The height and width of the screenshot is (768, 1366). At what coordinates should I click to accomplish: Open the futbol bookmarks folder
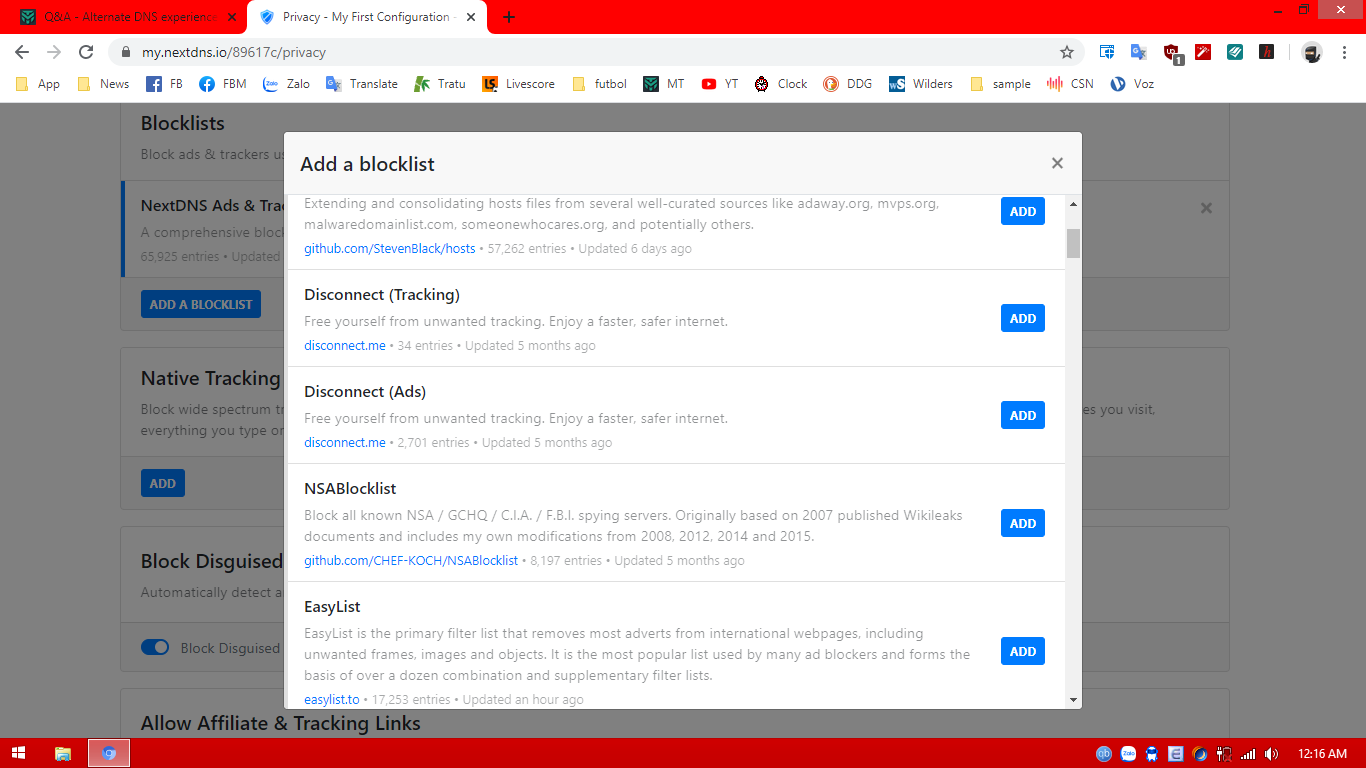[600, 84]
